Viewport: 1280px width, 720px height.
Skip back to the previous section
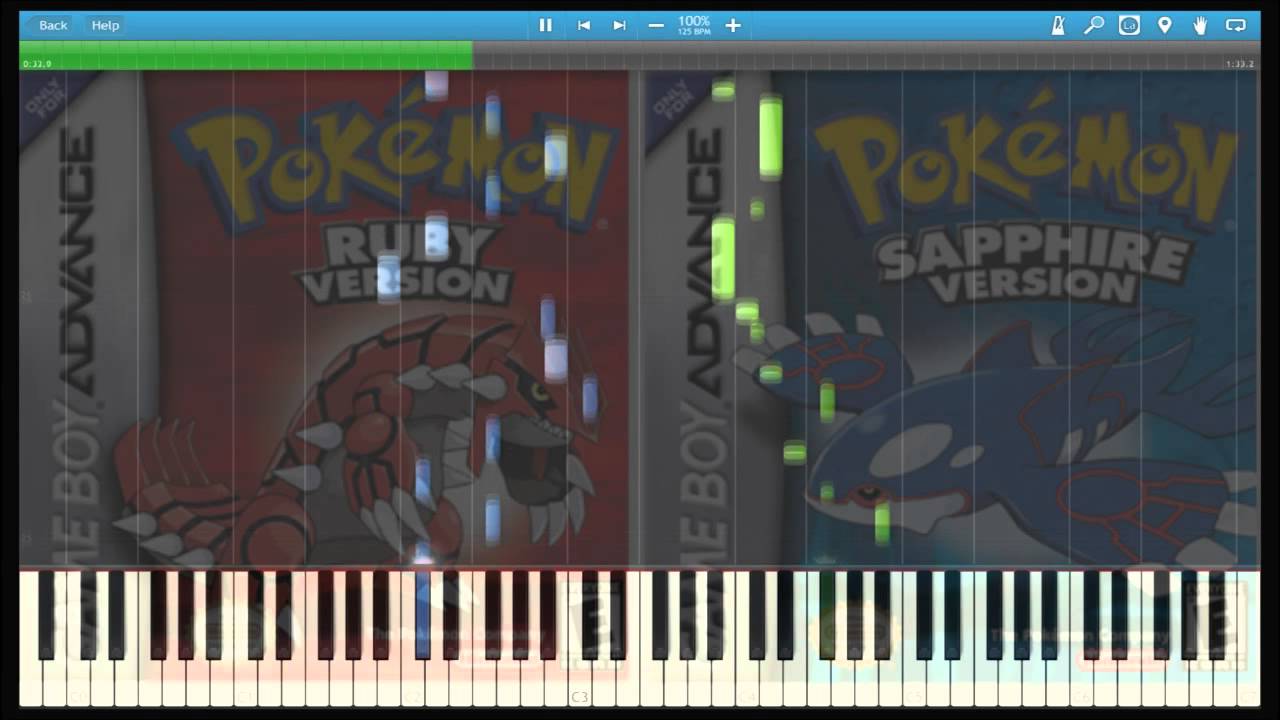(584, 25)
